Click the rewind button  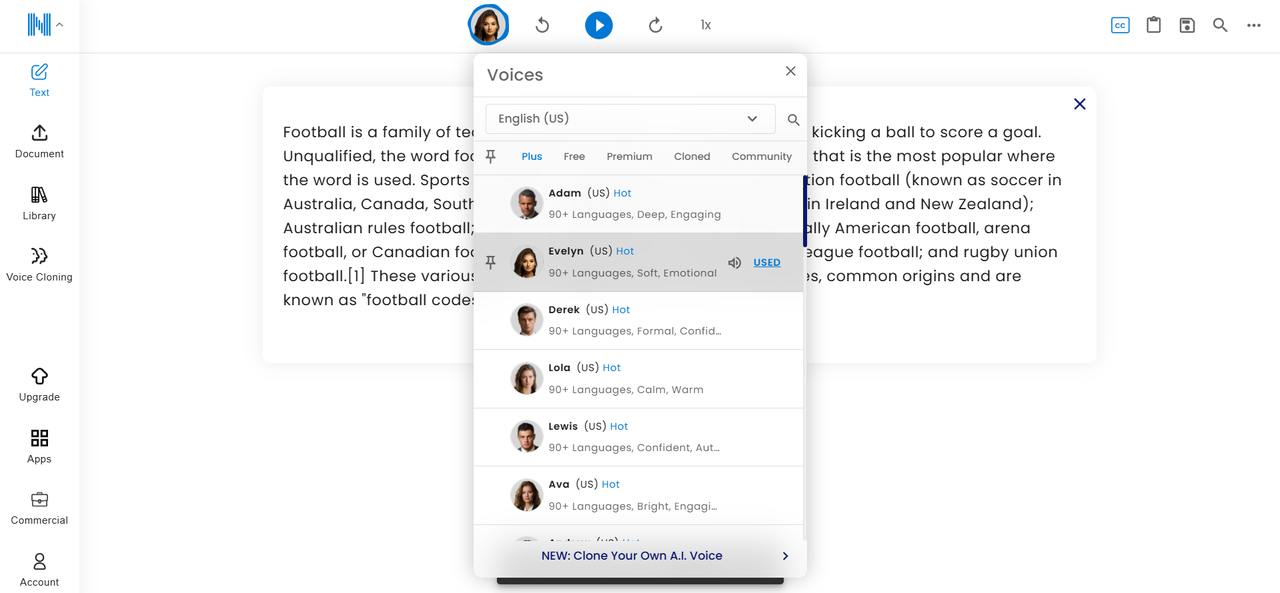[542, 25]
